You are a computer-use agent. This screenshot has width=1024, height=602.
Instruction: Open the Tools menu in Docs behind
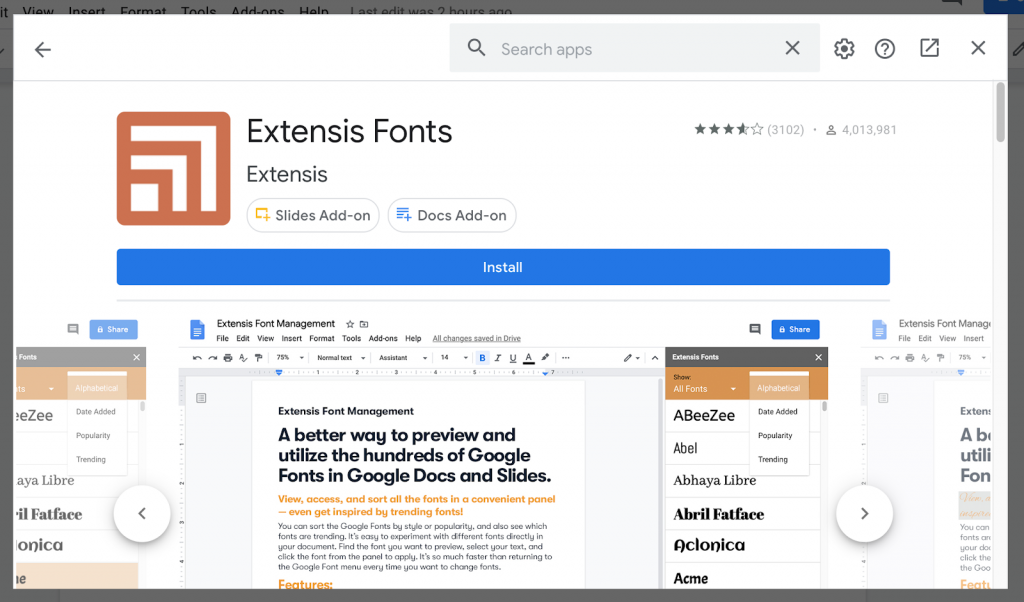tap(199, 11)
